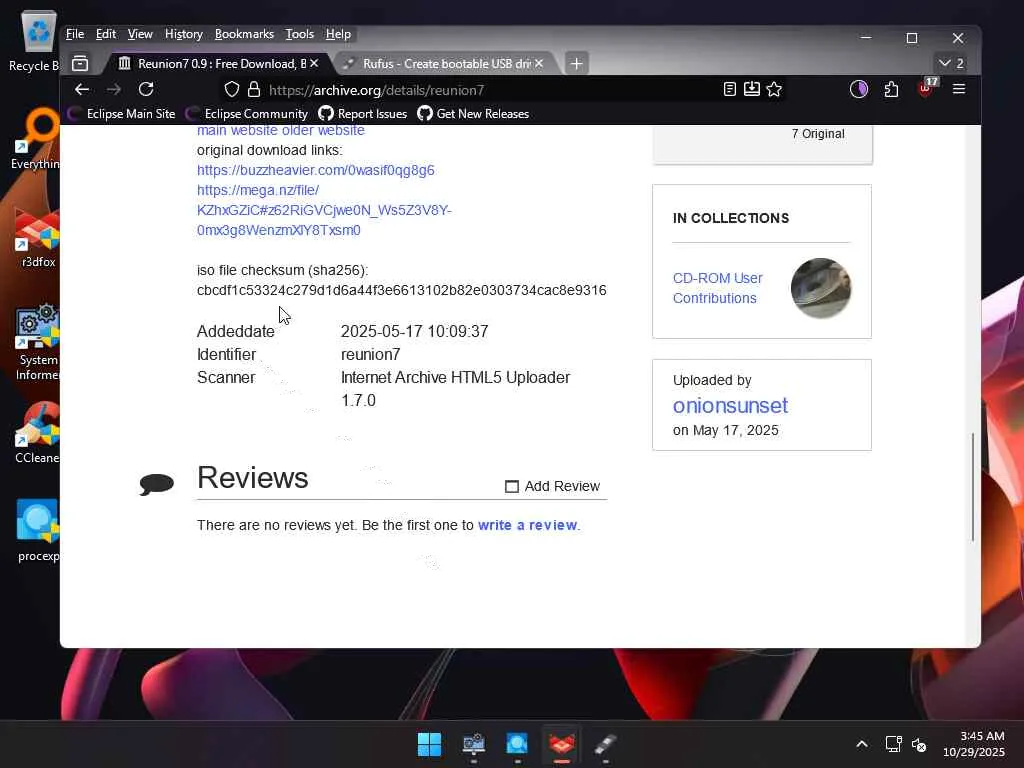
Task: Open uploader onionsunset profile
Action: (730, 406)
